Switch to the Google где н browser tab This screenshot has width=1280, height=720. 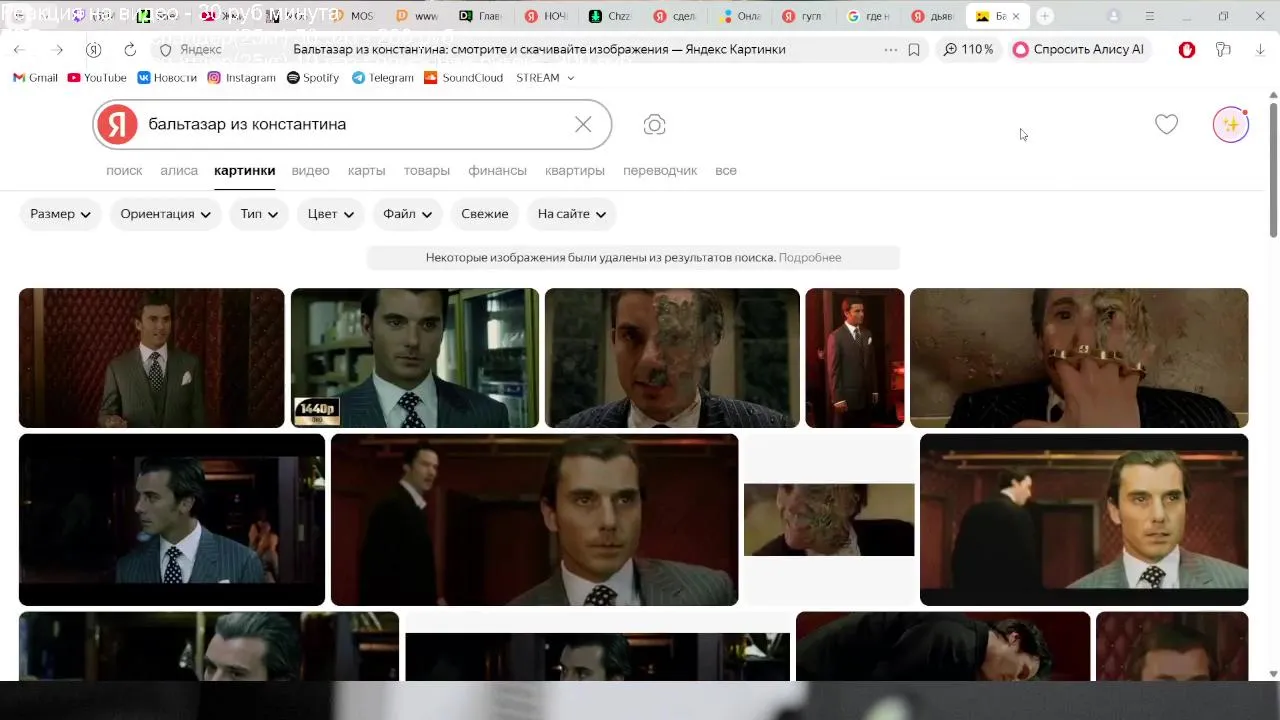point(869,16)
